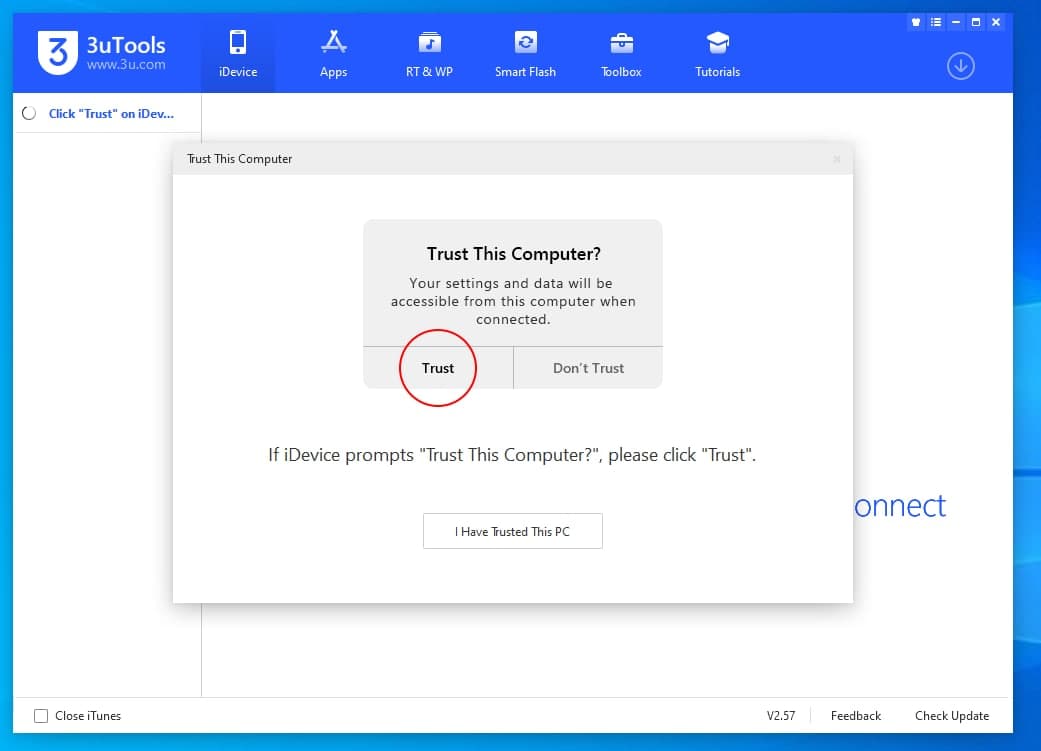The height and width of the screenshot is (751, 1041).
Task: Click the 3uTools shield logo
Action: click(58, 53)
